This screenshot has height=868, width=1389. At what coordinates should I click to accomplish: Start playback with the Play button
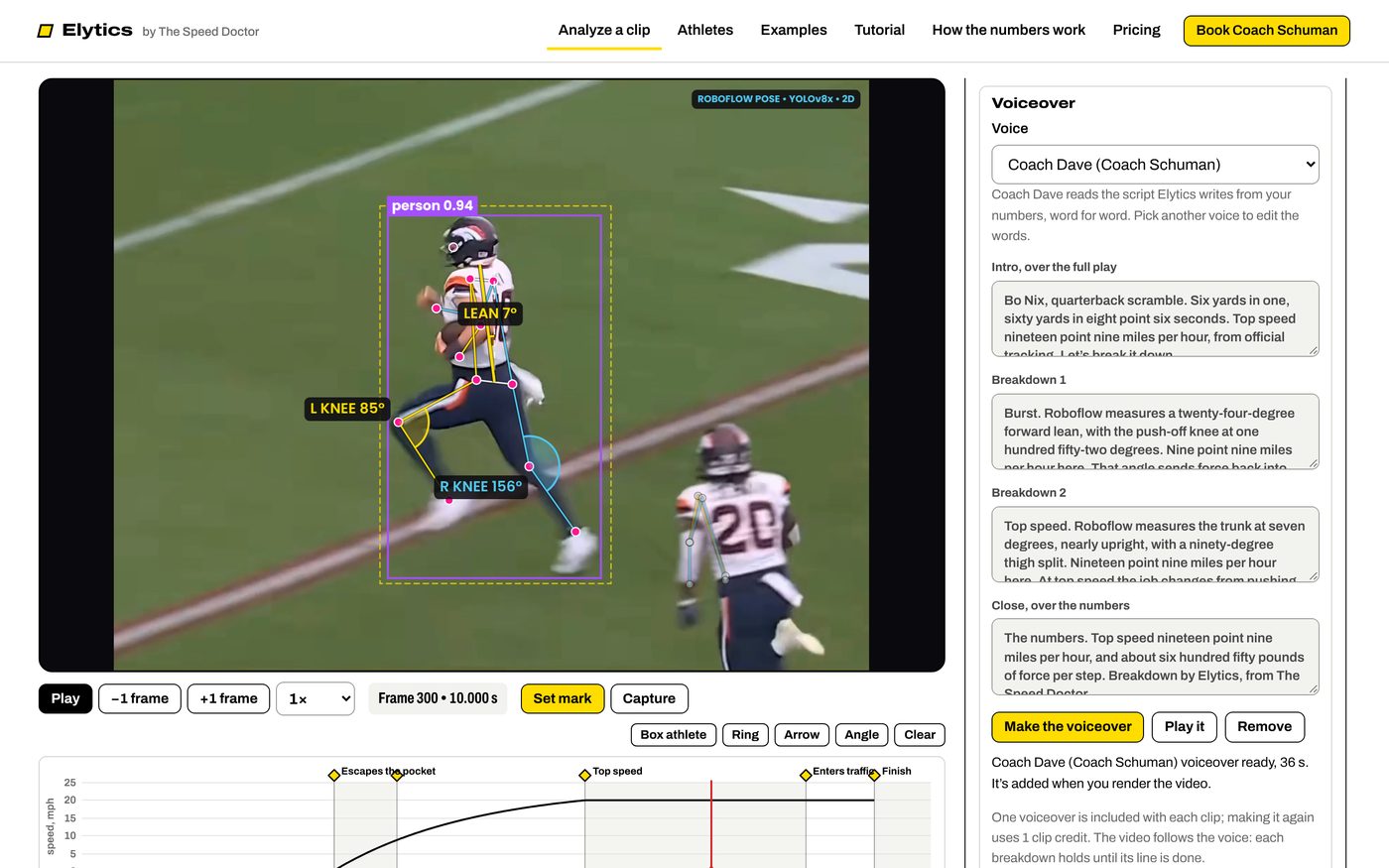click(x=65, y=698)
